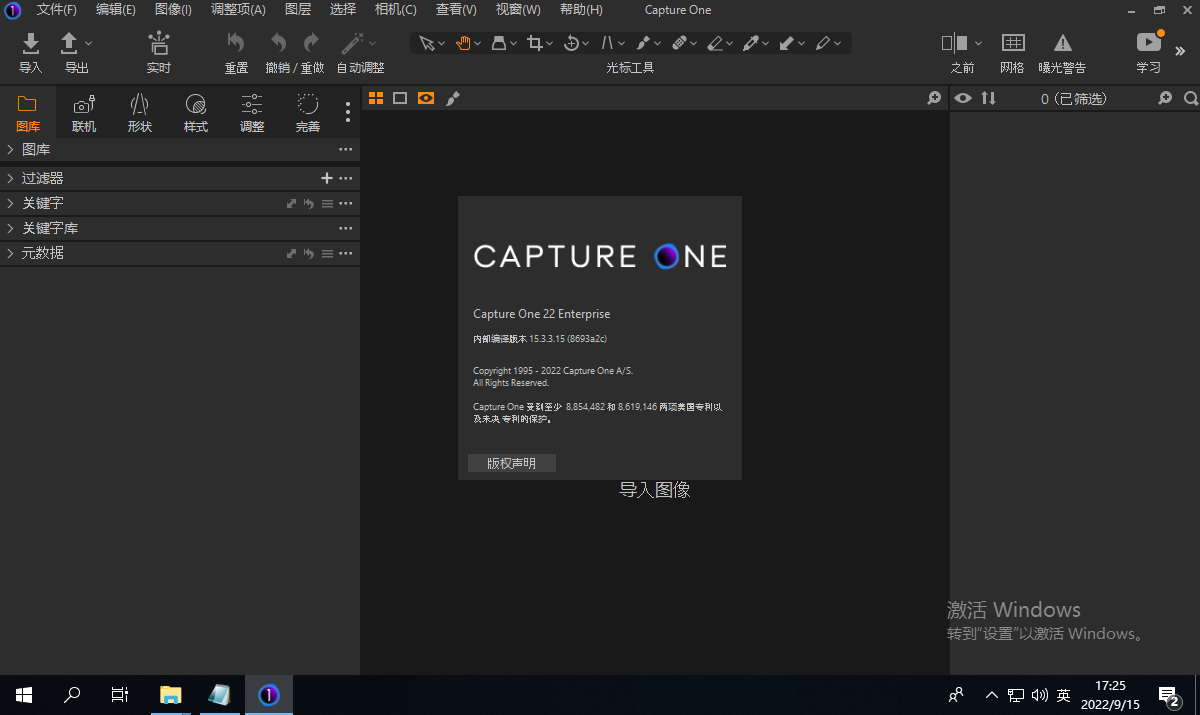
Task: Open the presets list icon in the 元数据 panel
Action: pos(327,254)
